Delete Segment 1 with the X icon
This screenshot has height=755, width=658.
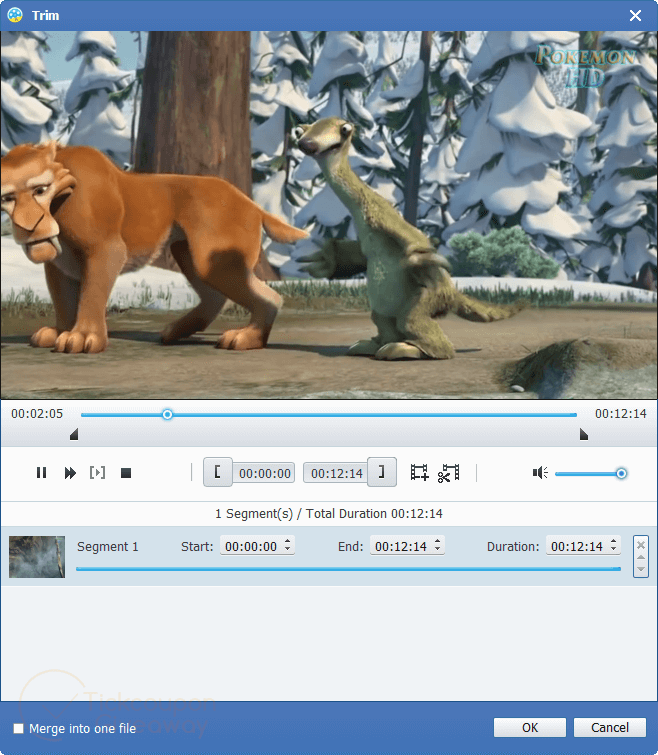point(641,545)
